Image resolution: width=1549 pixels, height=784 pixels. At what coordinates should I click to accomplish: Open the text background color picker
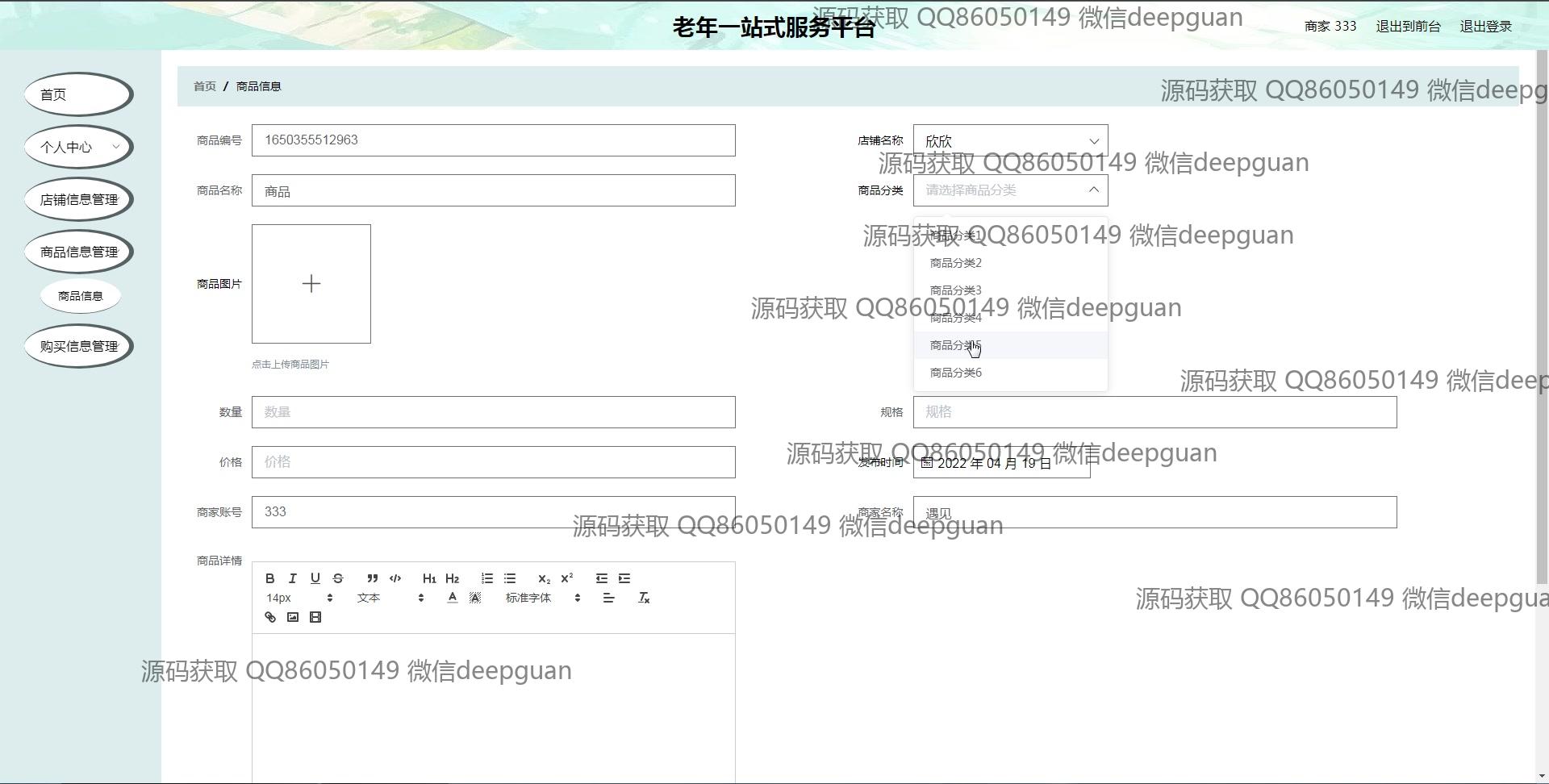pos(475,598)
